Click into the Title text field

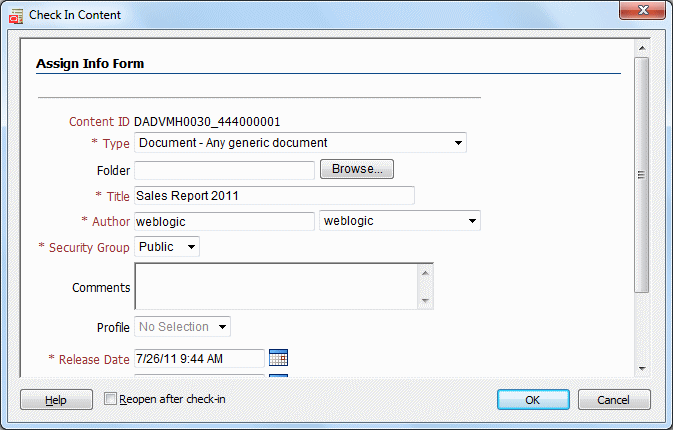click(274, 196)
